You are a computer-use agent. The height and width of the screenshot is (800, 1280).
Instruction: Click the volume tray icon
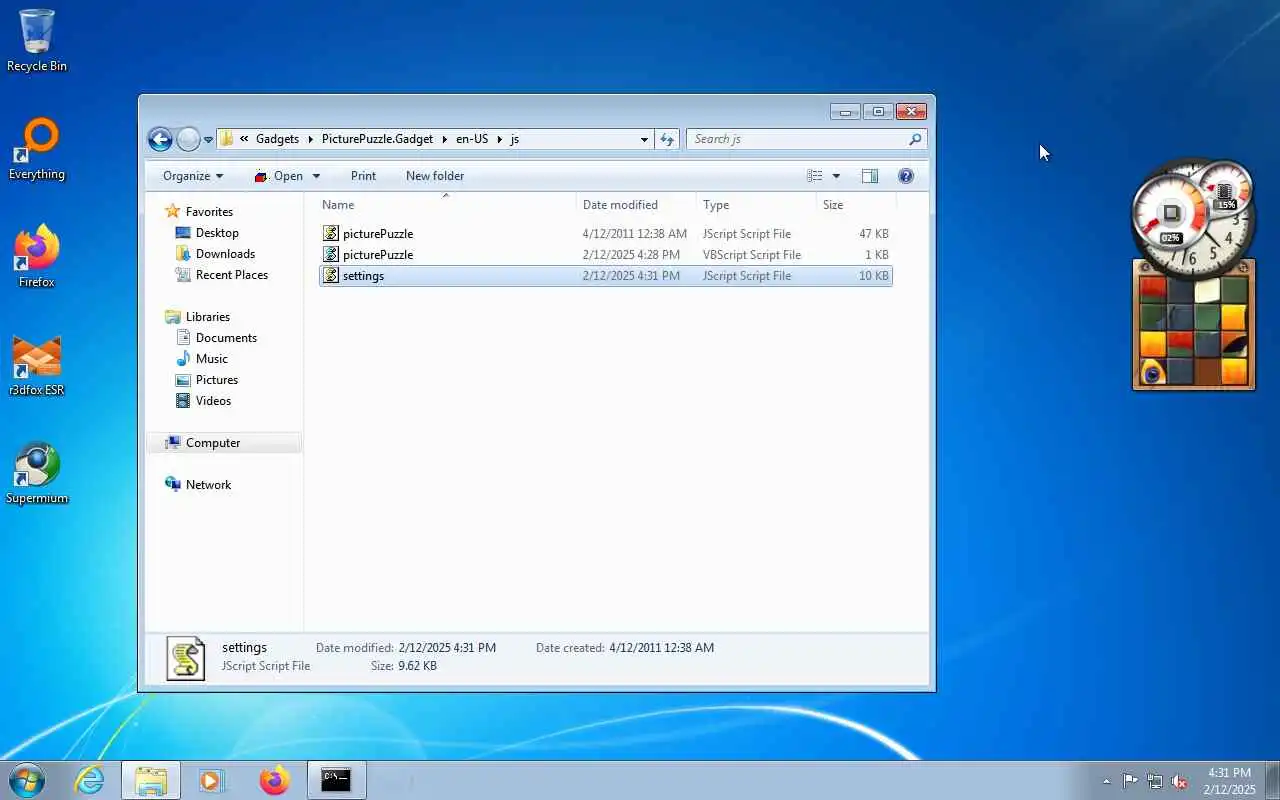click(1180, 781)
